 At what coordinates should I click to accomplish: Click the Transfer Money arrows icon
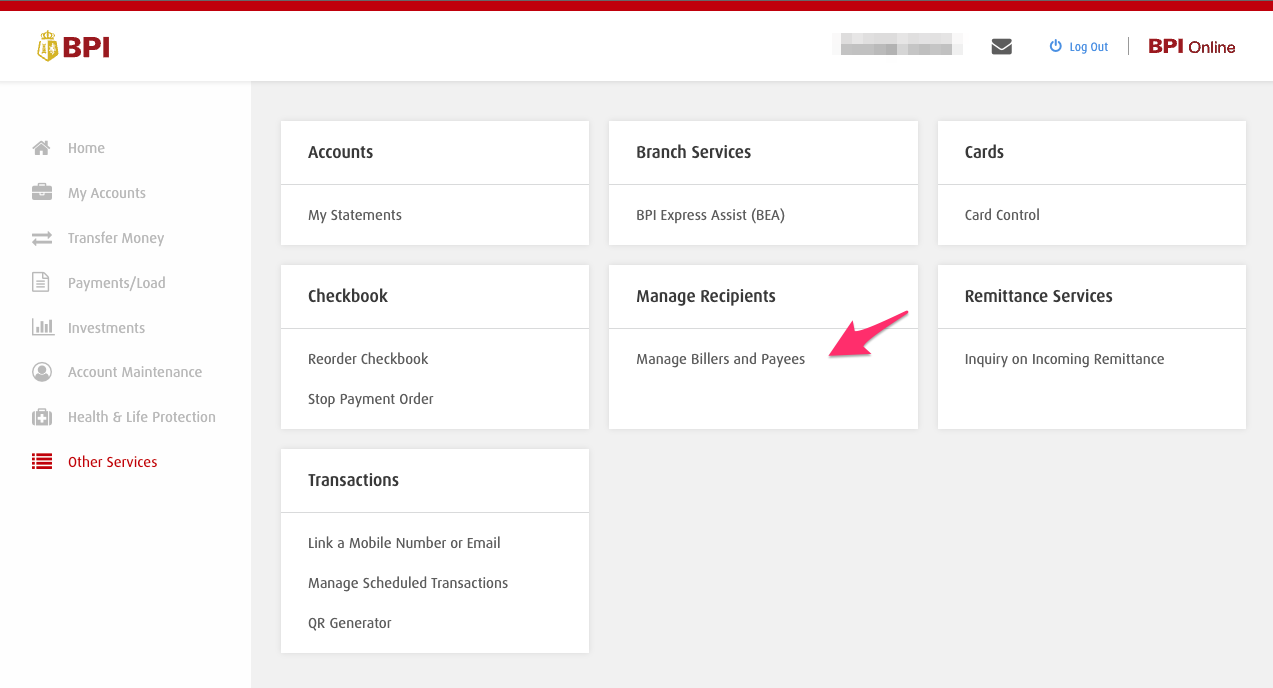[x=42, y=238]
